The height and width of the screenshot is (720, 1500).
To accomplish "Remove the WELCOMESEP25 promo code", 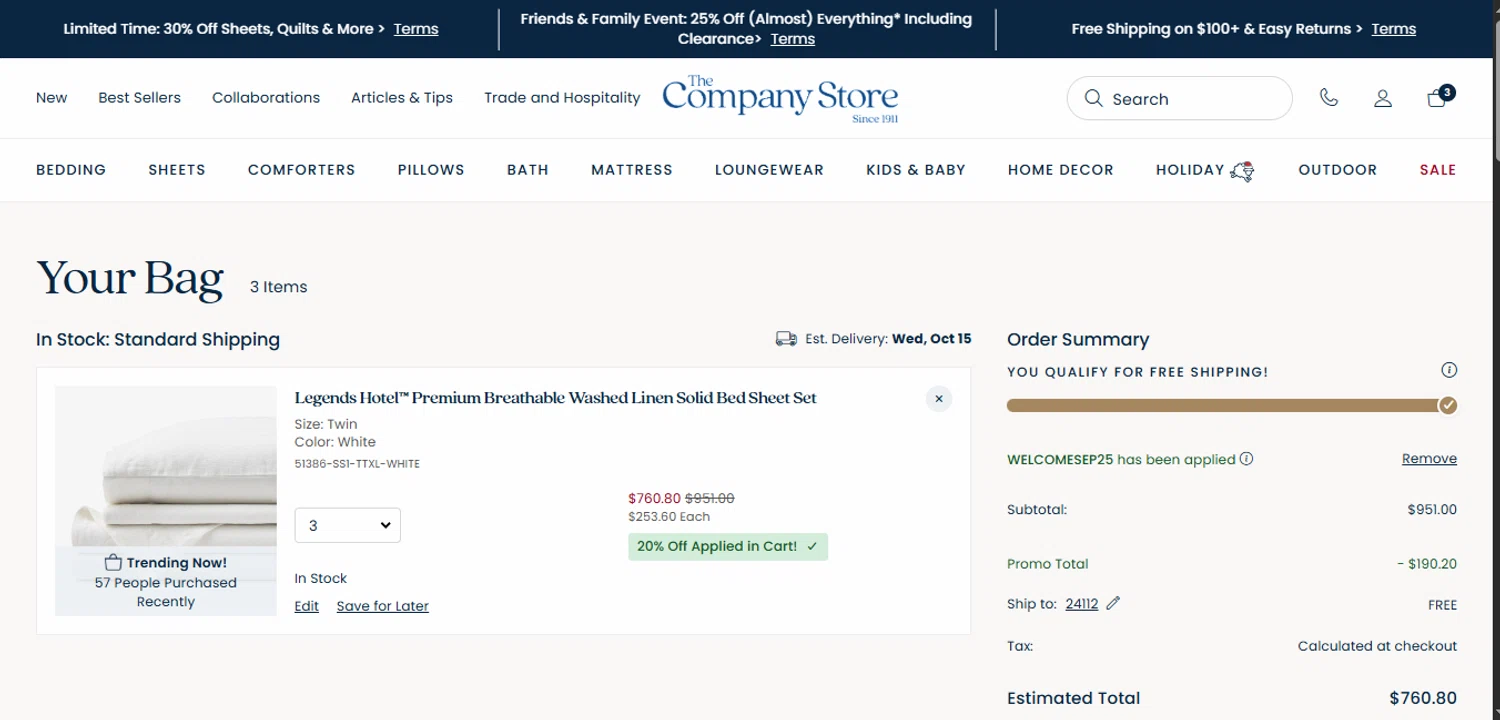I will point(1429,459).
